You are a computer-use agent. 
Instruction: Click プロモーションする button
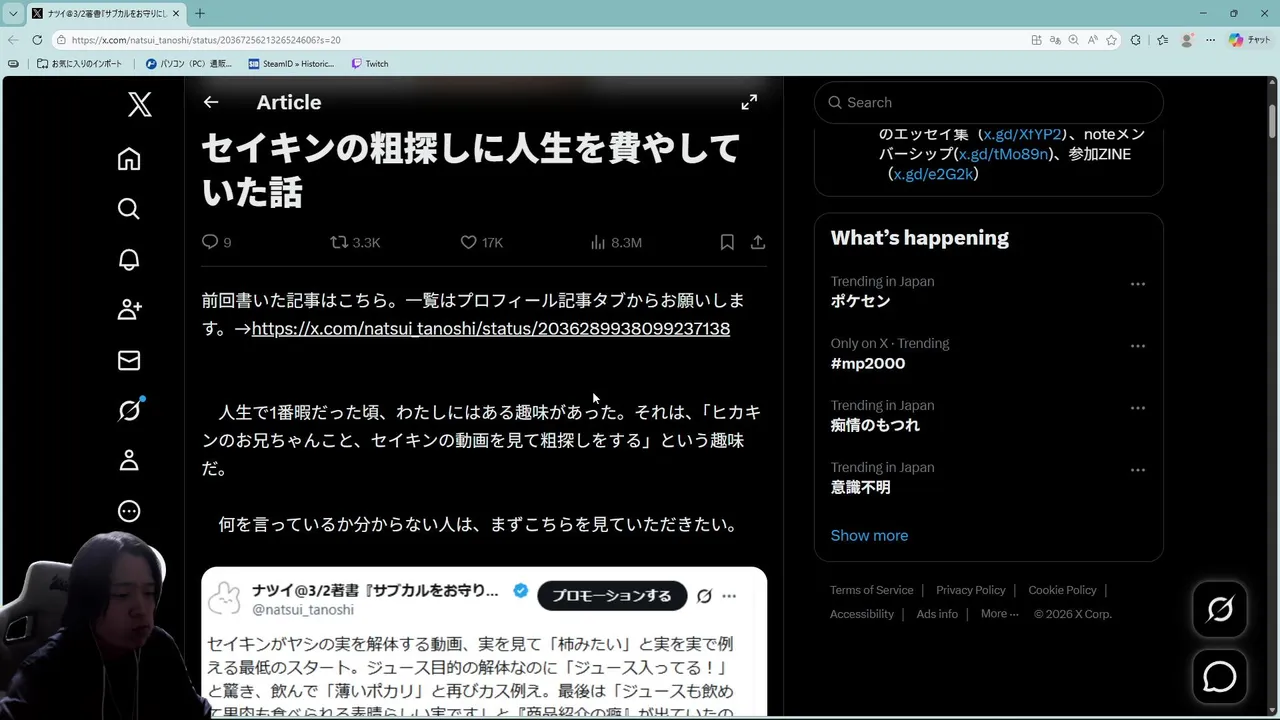[x=612, y=595]
